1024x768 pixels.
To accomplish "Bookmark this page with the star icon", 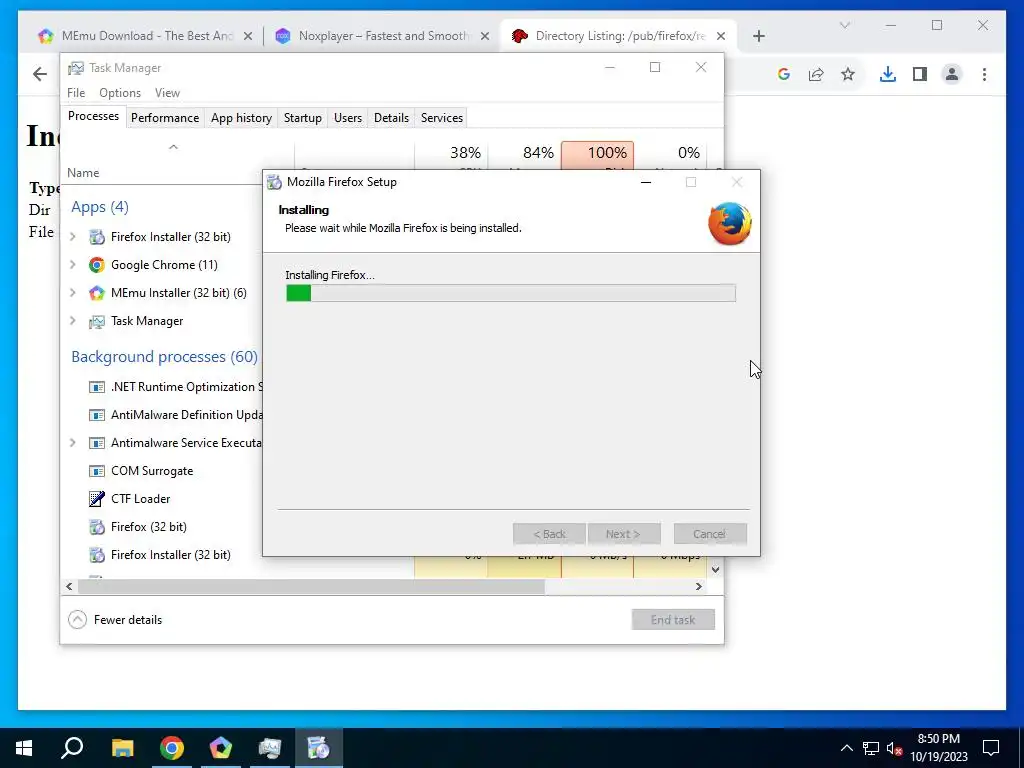I will [848, 74].
